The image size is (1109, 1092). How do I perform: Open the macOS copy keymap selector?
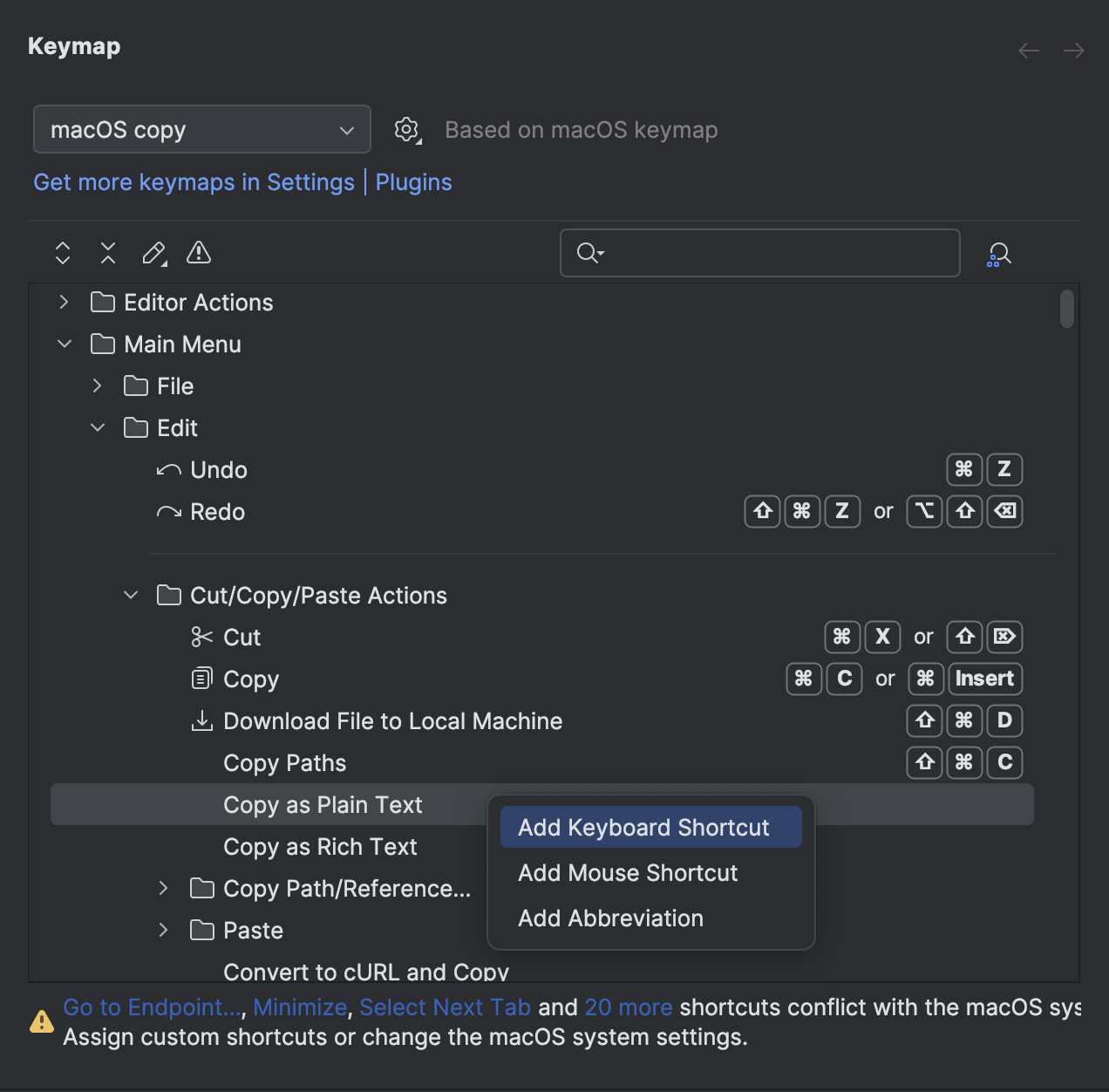click(x=201, y=129)
